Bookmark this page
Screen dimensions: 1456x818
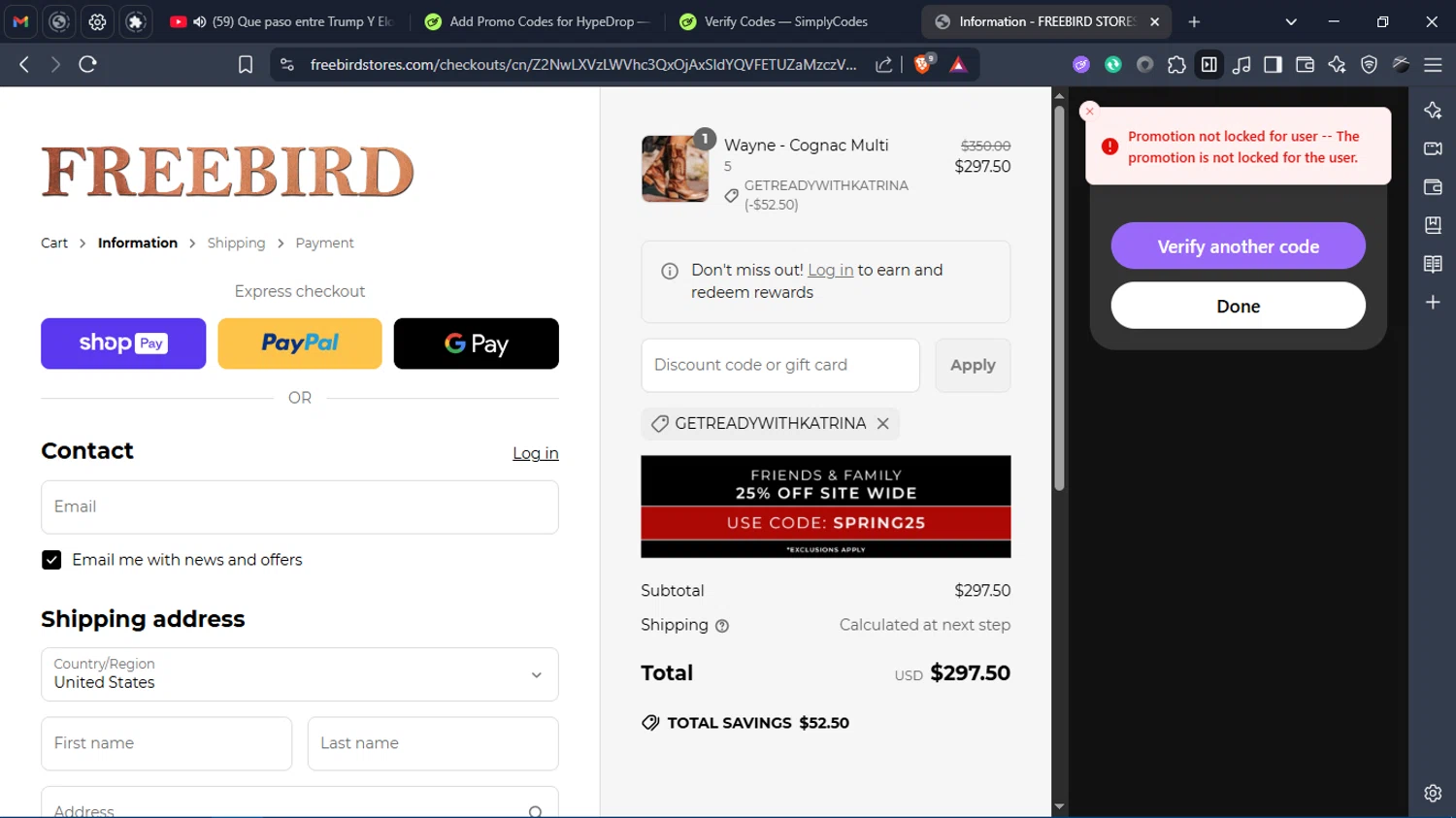coord(246,64)
